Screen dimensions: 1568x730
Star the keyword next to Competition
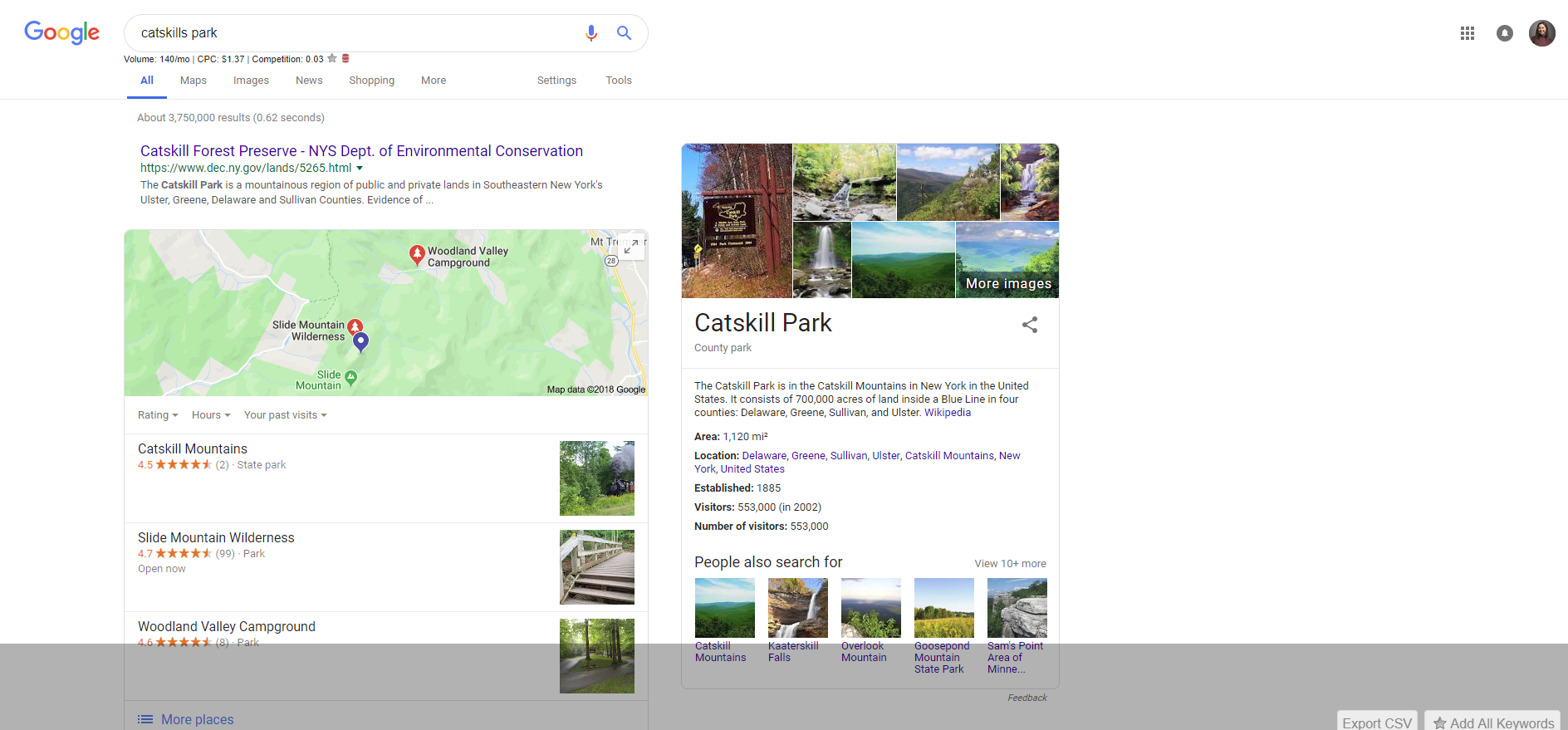point(332,58)
